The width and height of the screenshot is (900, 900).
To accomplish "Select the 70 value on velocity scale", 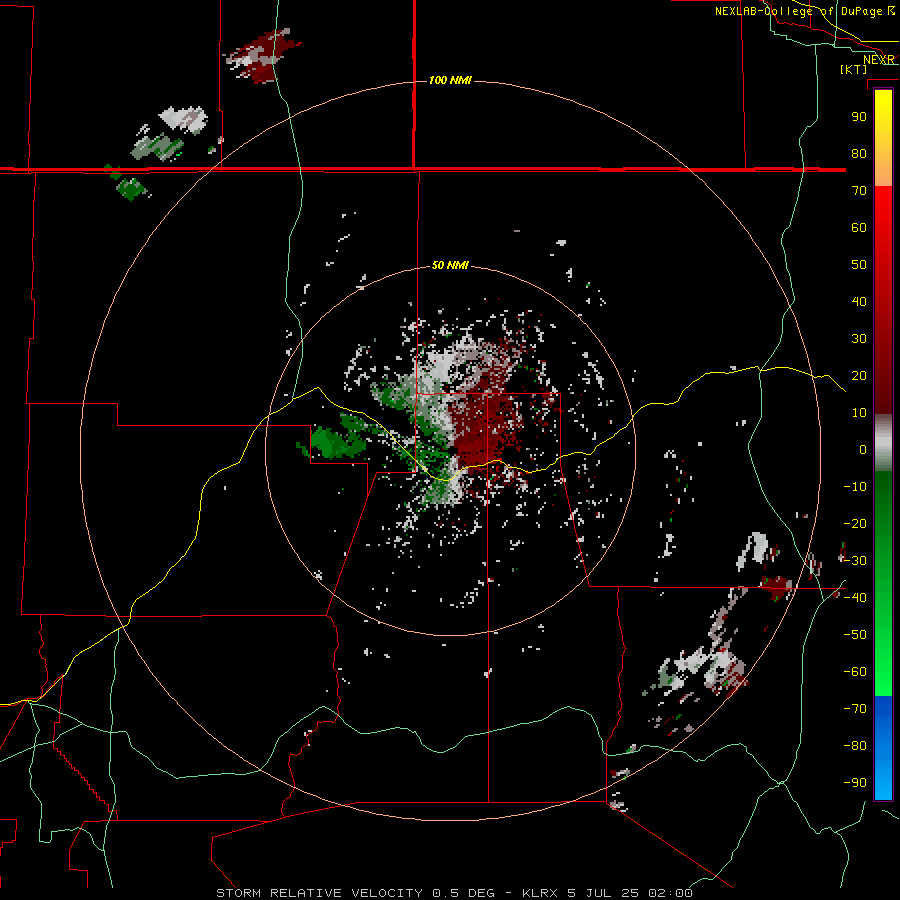I will pos(859,191).
